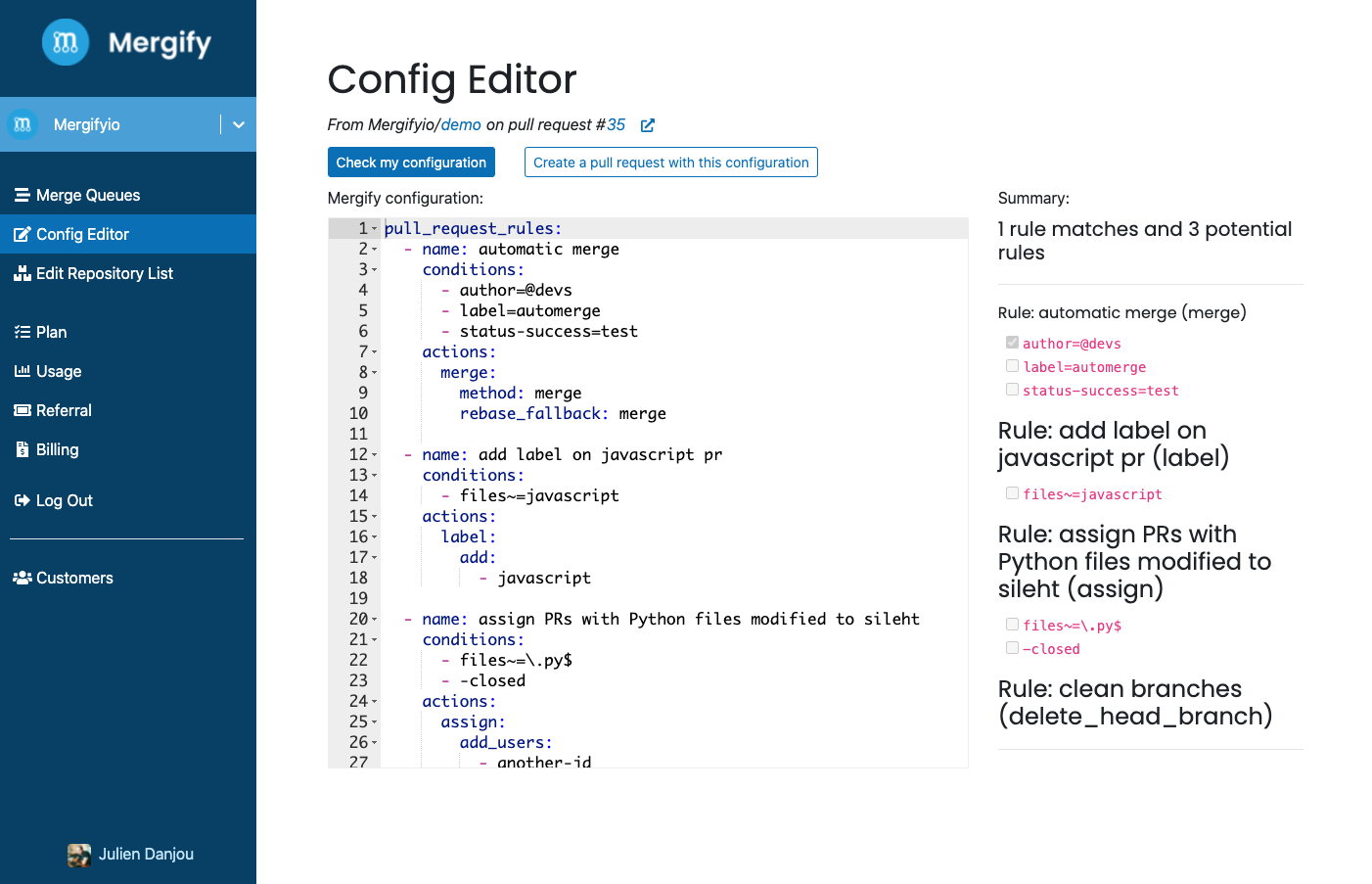Click the Merge Queues list icon
Screen dimensions: 1372x884
click(x=22, y=195)
